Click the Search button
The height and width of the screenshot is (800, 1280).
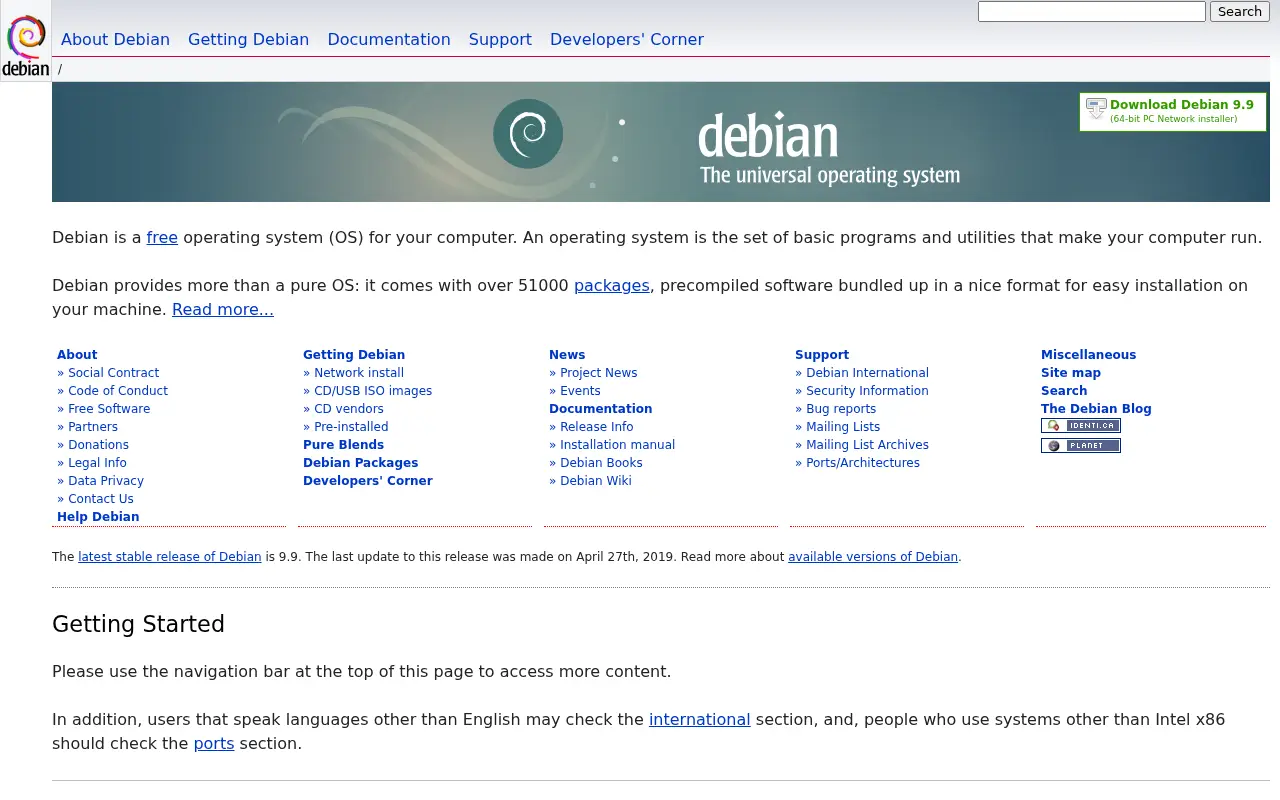click(1240, 12)
